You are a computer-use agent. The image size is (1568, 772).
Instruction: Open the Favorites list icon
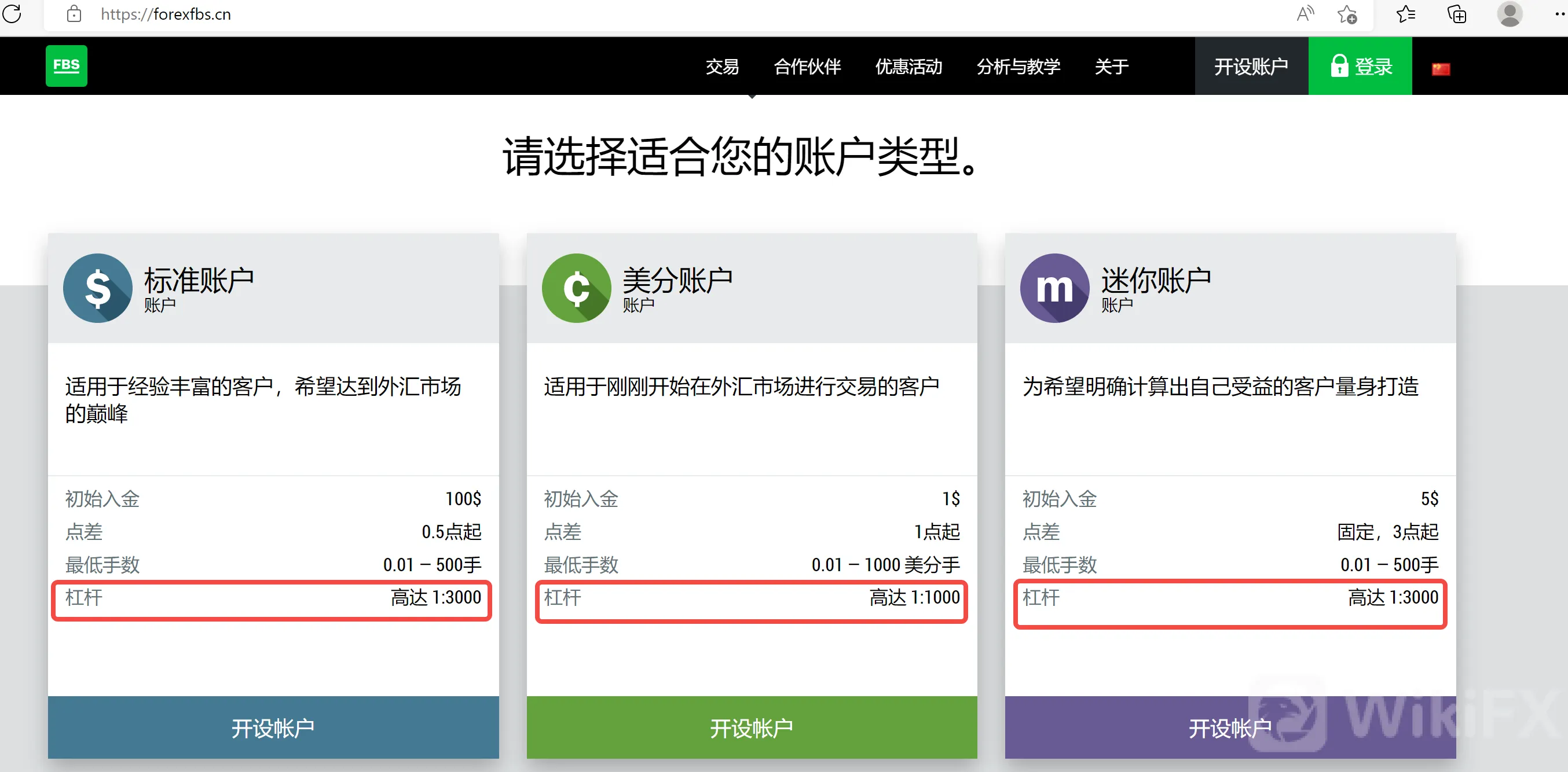(x=1405, y=14)
